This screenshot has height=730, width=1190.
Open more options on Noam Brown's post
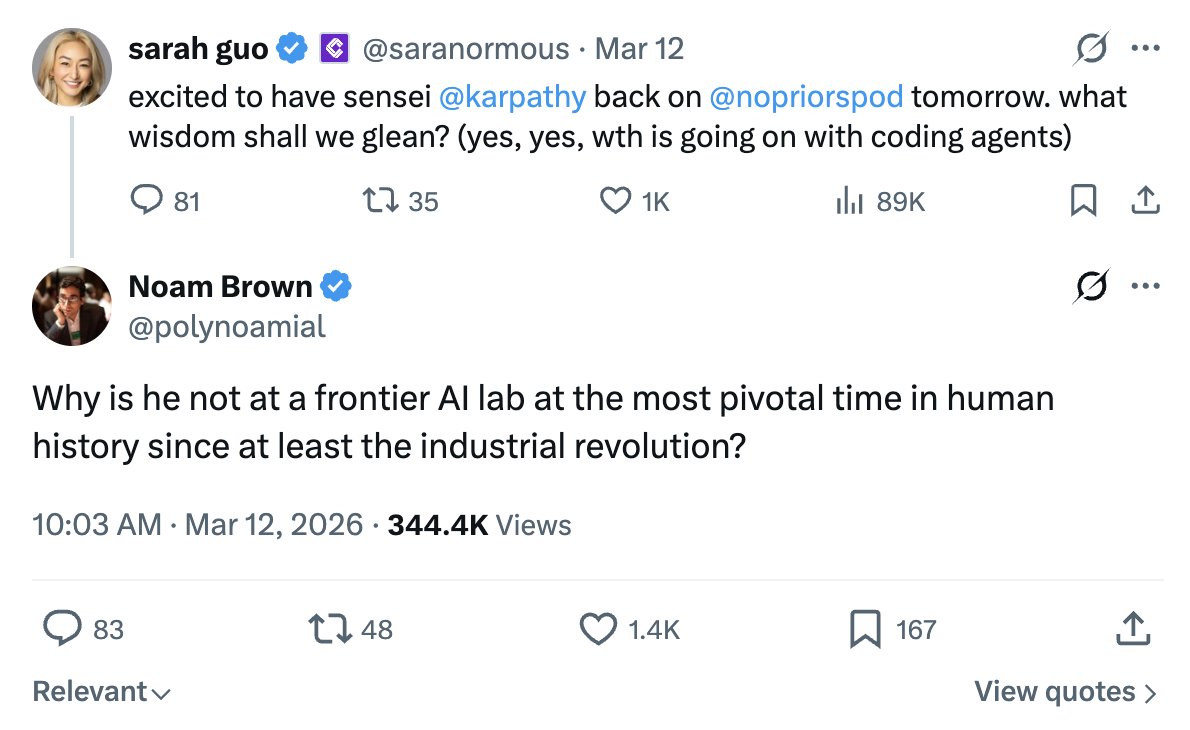click(x=1144, y=287)
